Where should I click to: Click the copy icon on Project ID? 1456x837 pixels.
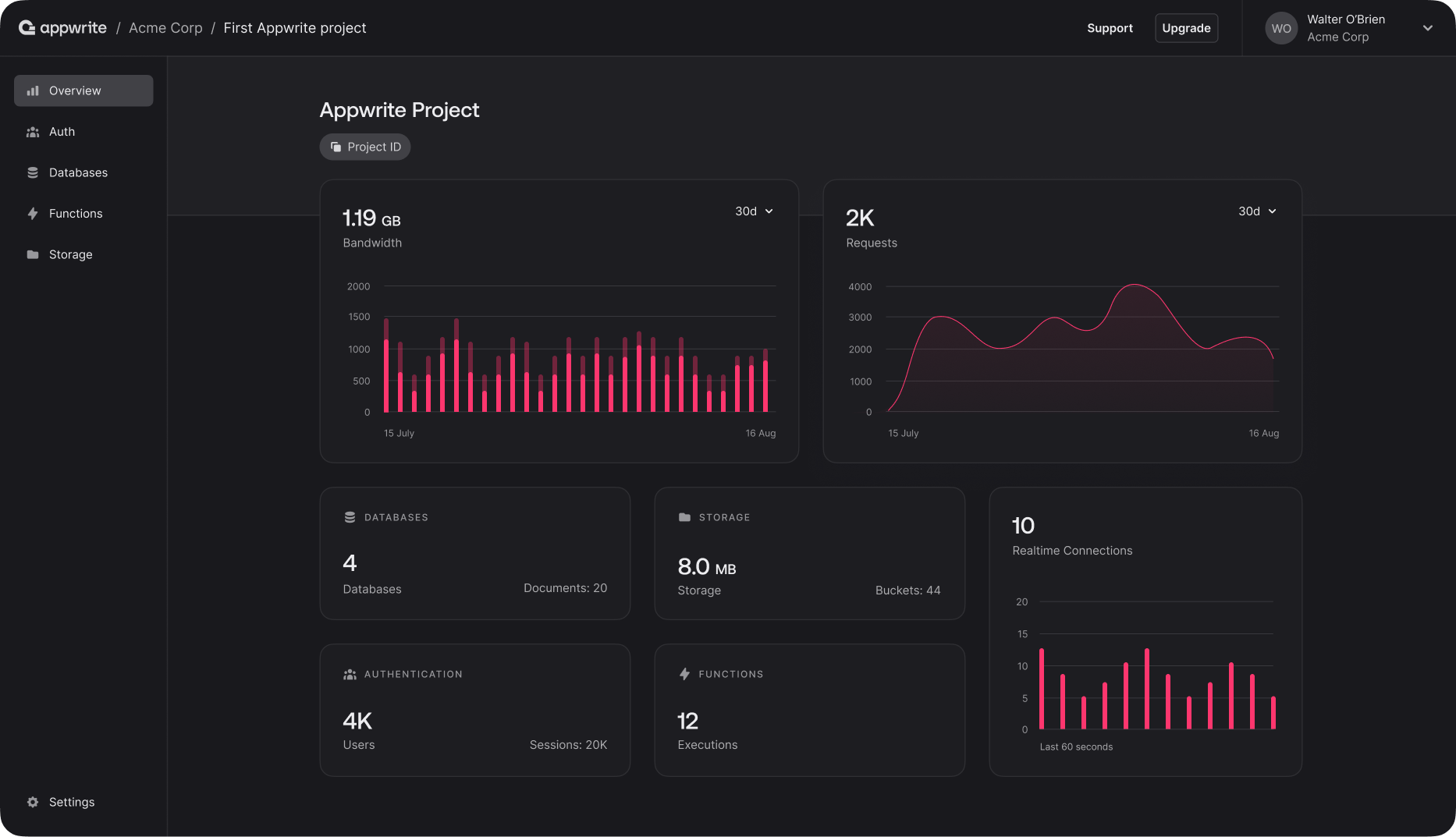(336, 147)
